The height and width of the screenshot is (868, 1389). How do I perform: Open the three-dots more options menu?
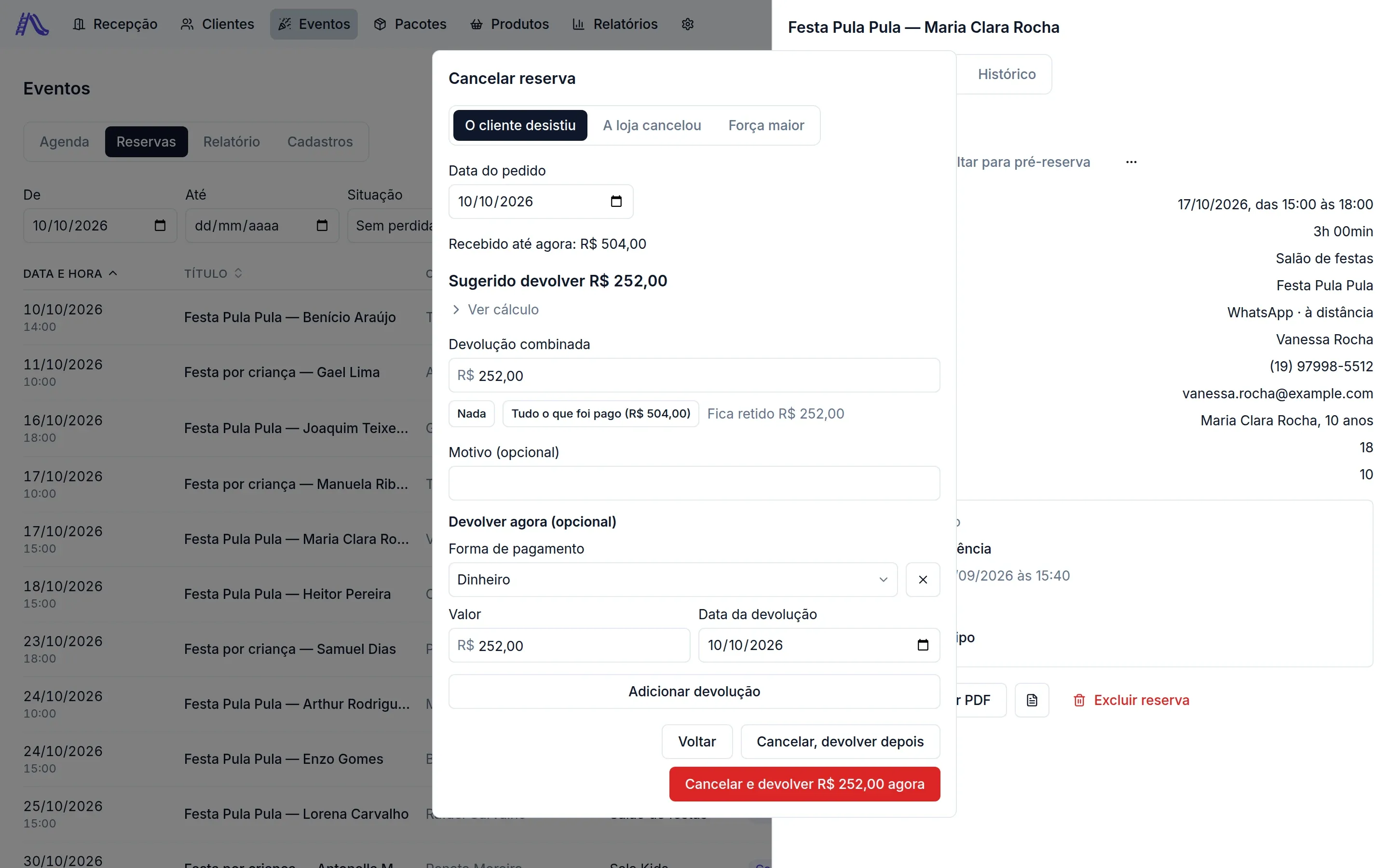click(x=1130, y=162)
